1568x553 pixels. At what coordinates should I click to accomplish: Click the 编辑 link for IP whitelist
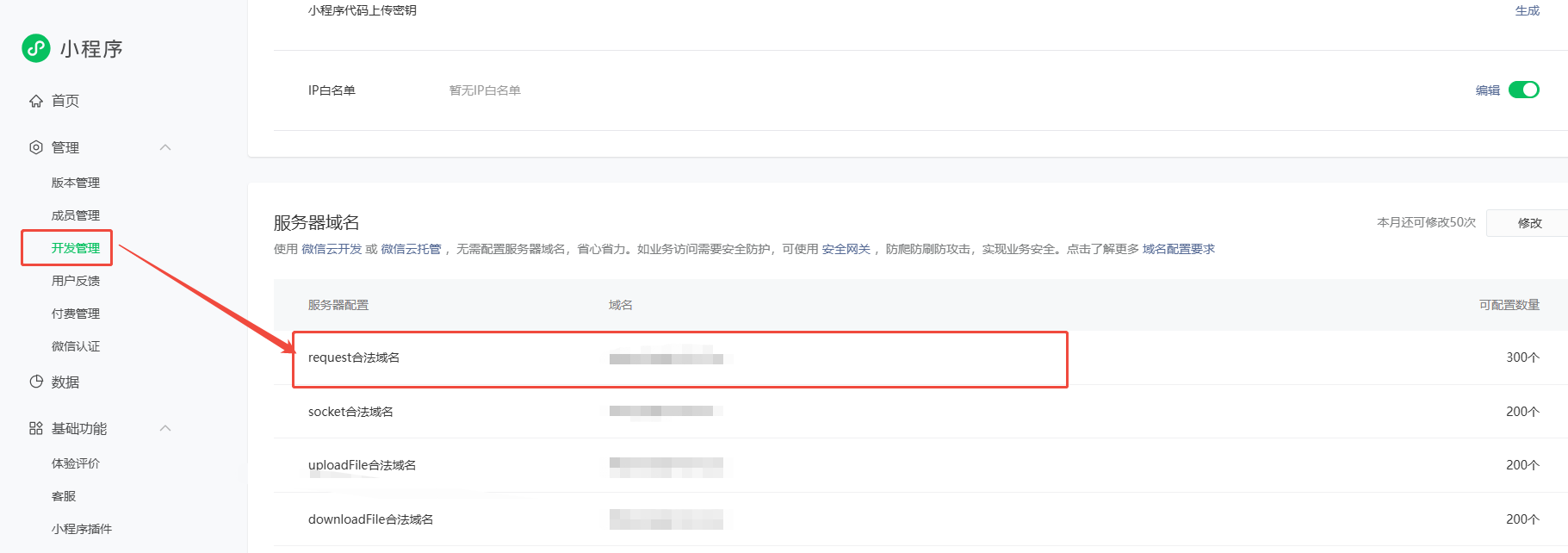(x=1487, y=90)
